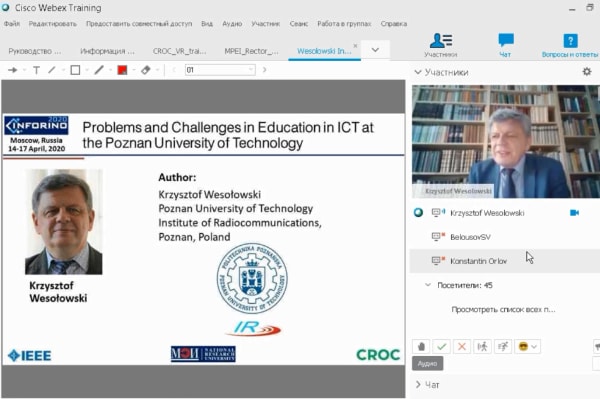Open the red annotation color swatch
600x399 pixels.
coord(122,70)
